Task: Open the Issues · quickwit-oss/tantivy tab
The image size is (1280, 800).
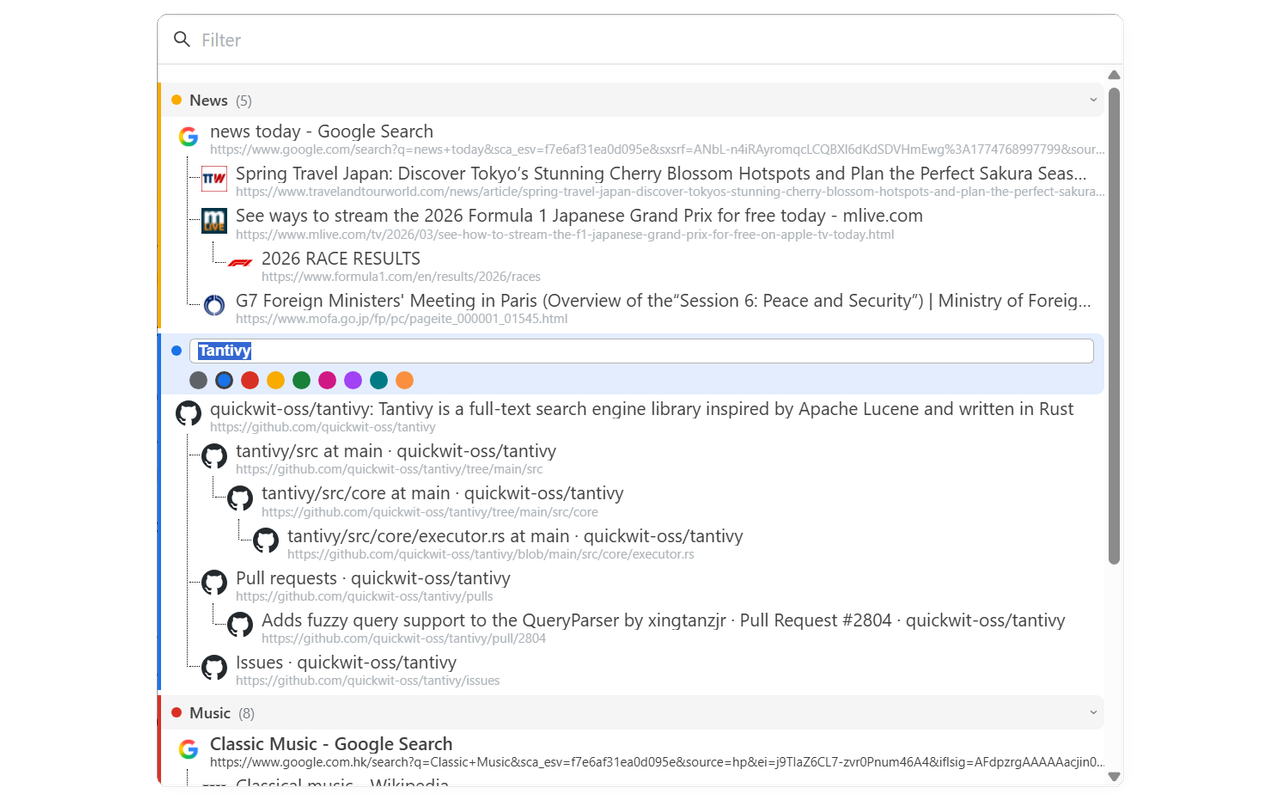Action: pos(346,662)
